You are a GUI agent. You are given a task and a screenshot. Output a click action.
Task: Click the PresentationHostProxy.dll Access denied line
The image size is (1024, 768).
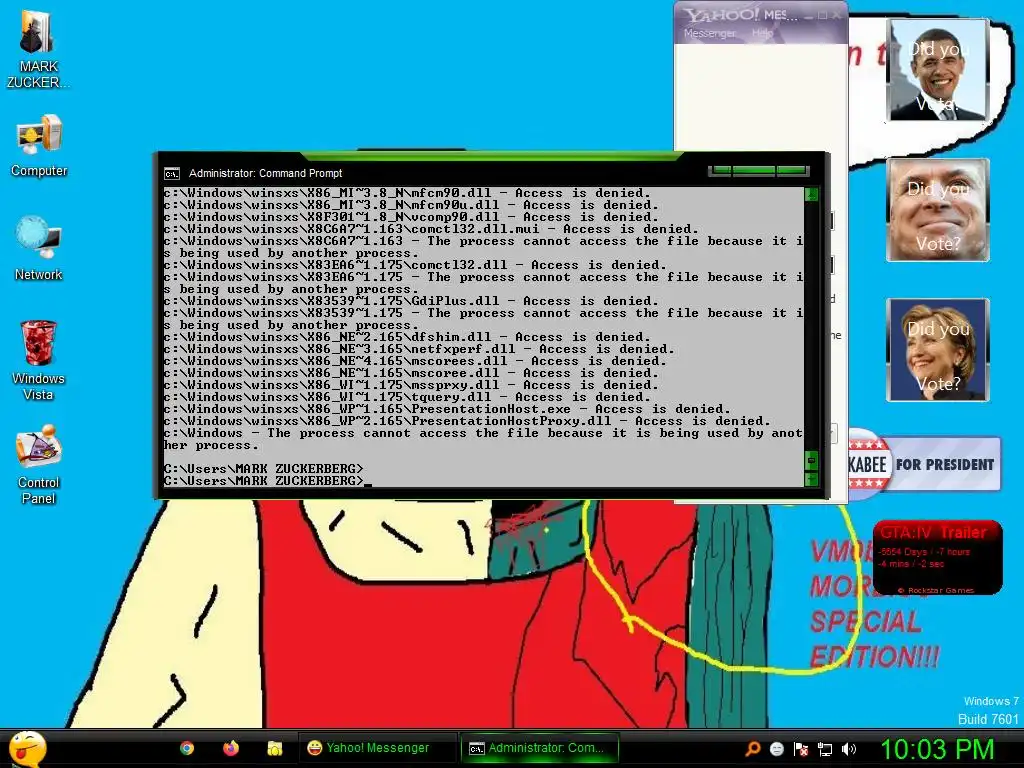tap(467, 421)
